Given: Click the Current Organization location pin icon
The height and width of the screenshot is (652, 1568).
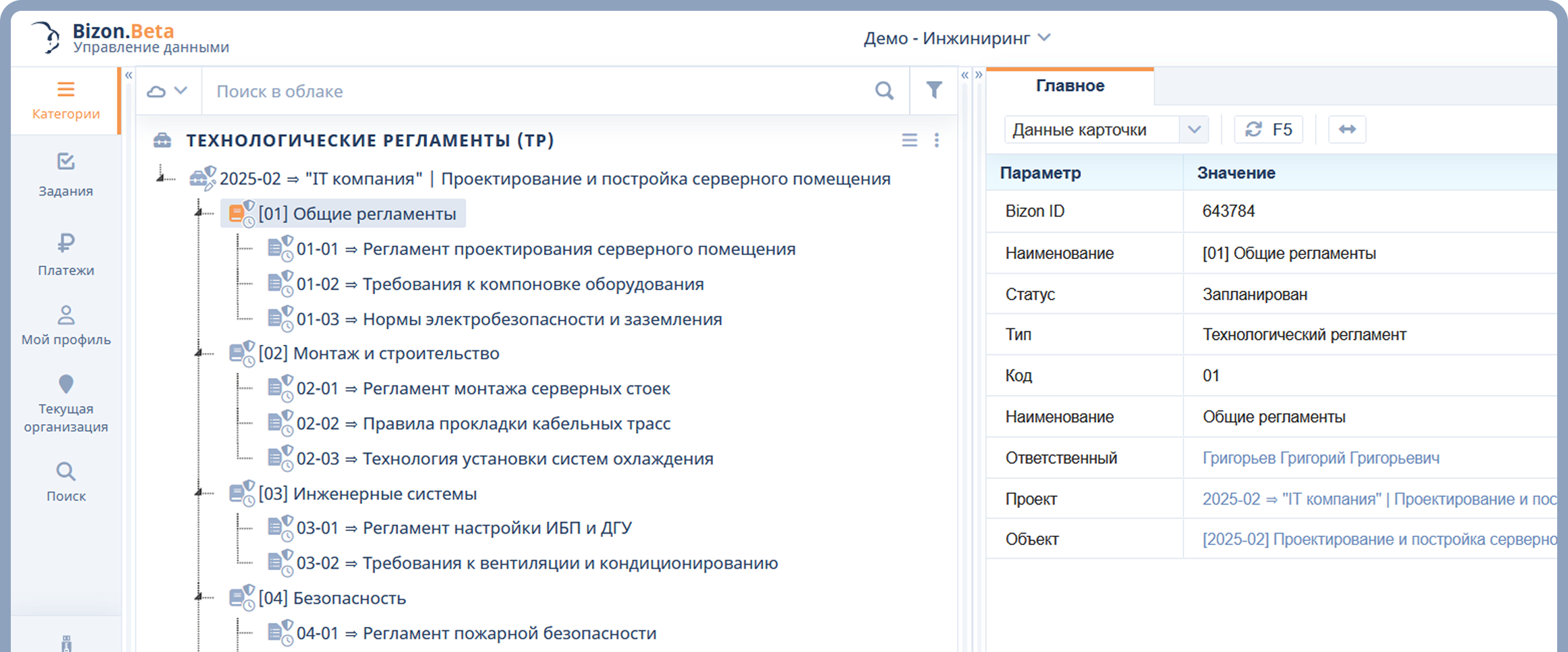Looking at the screenshot, I should click(66, 384).
